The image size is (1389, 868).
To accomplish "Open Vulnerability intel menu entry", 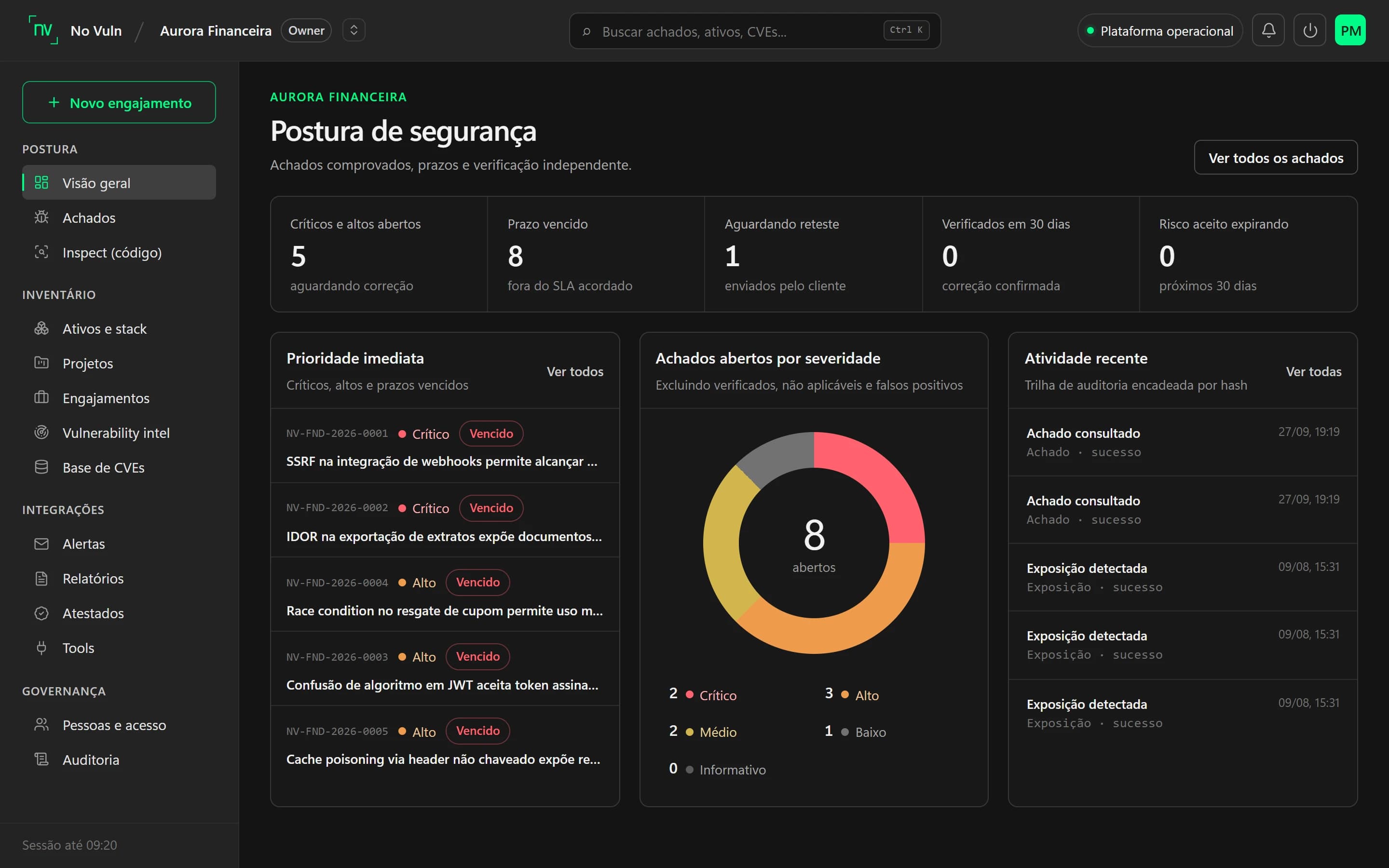I will click(x=119, y=432).
